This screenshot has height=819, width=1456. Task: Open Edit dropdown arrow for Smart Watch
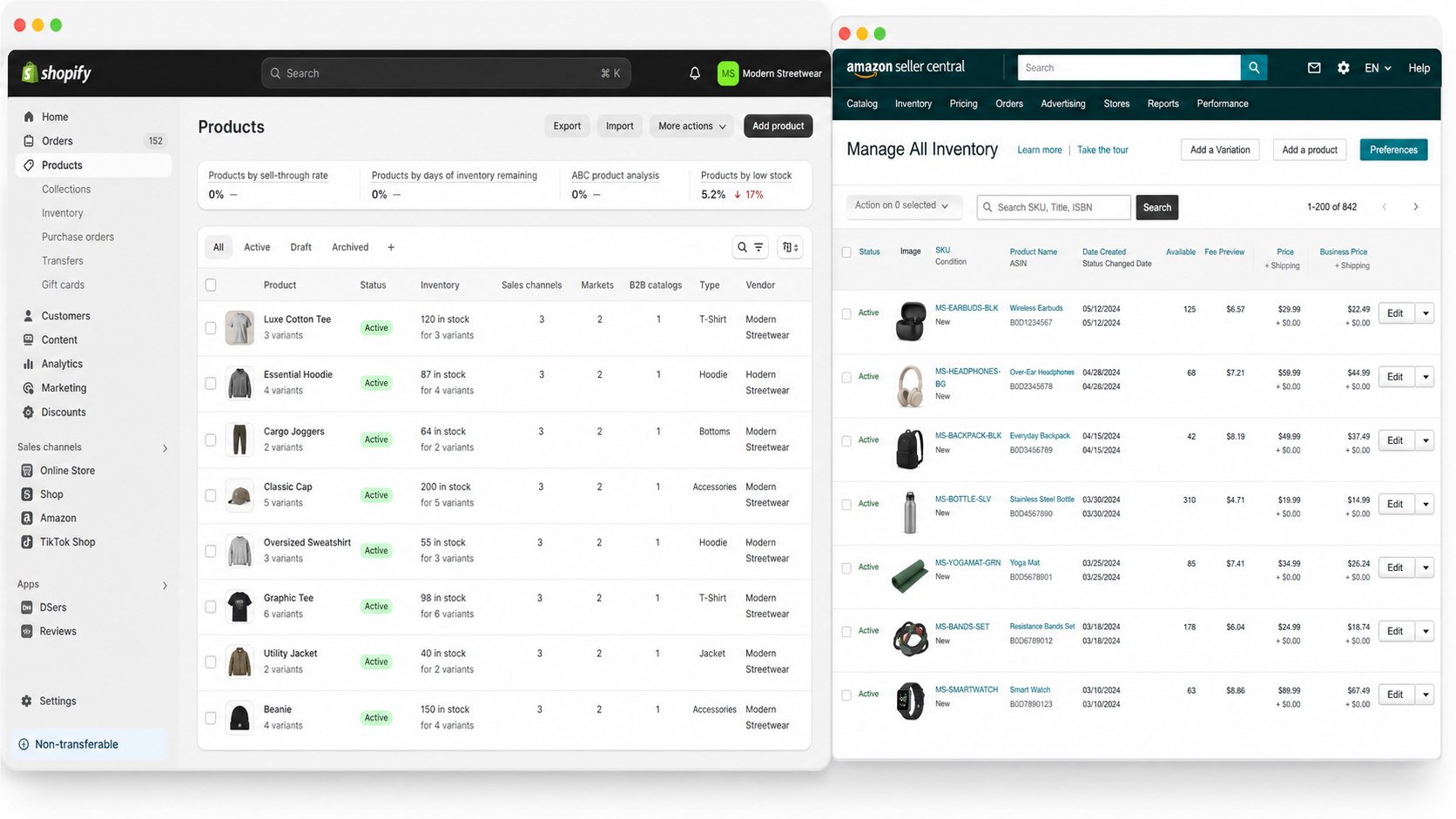pyautogui.click(x=1426, y=695)
